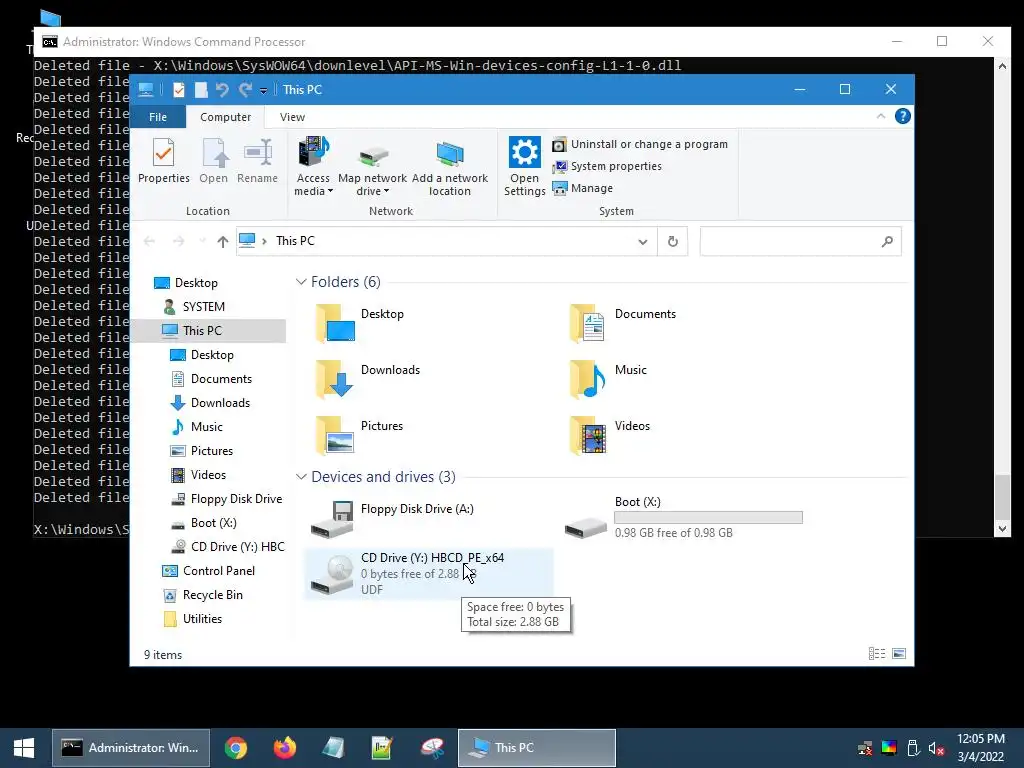Switch to large icons view layout
Screen dimensions: 1024x768
tap(899, 654)
